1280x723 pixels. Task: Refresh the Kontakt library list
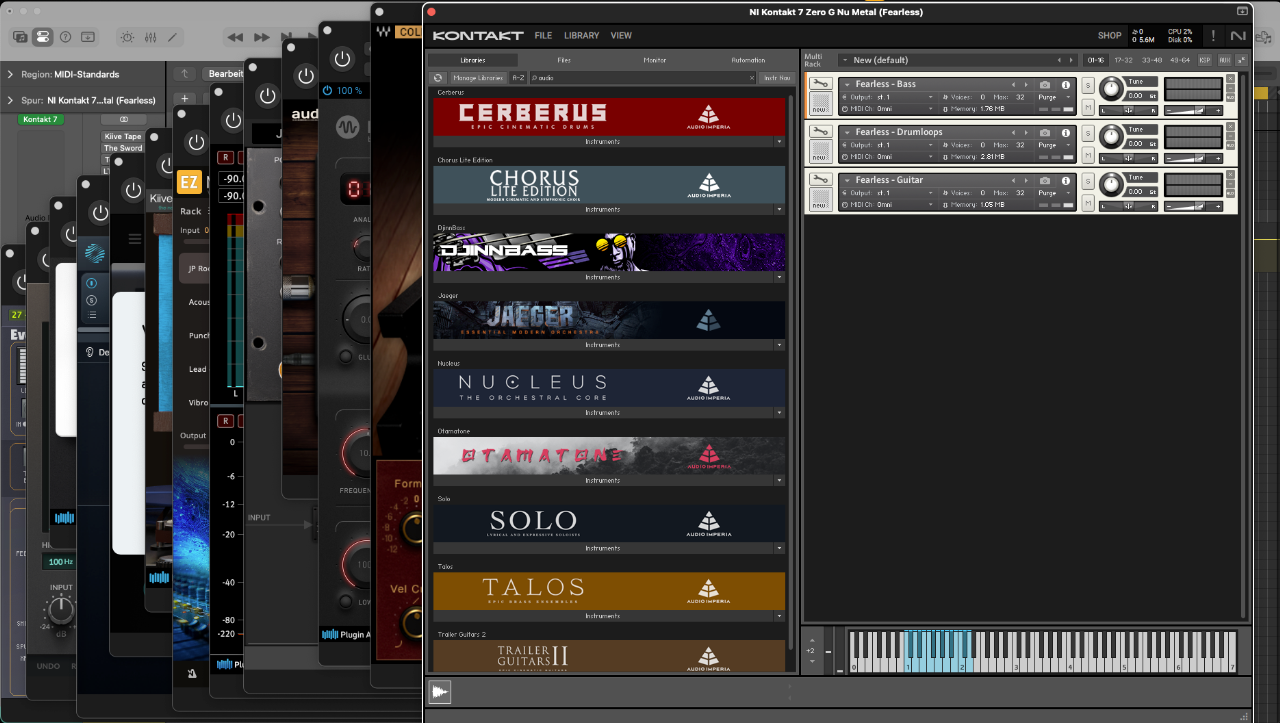[x=438, y=77]
